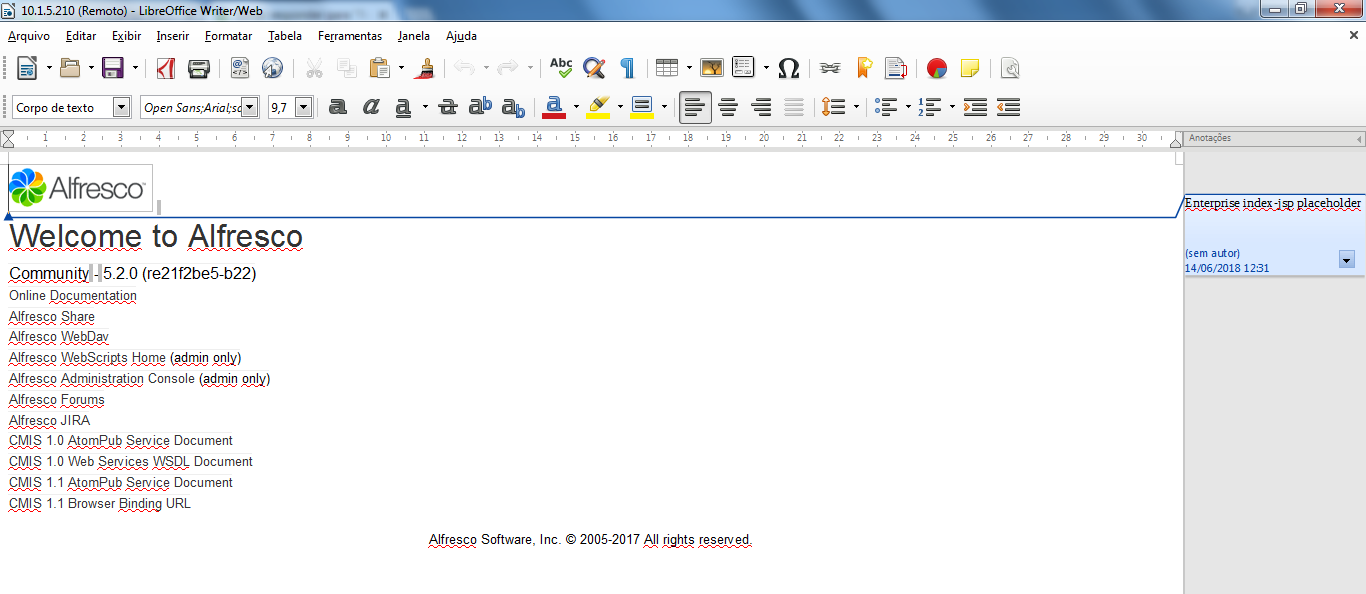Open the Ferramentas menu
1366x594 pixels.
tap(350, 36)
